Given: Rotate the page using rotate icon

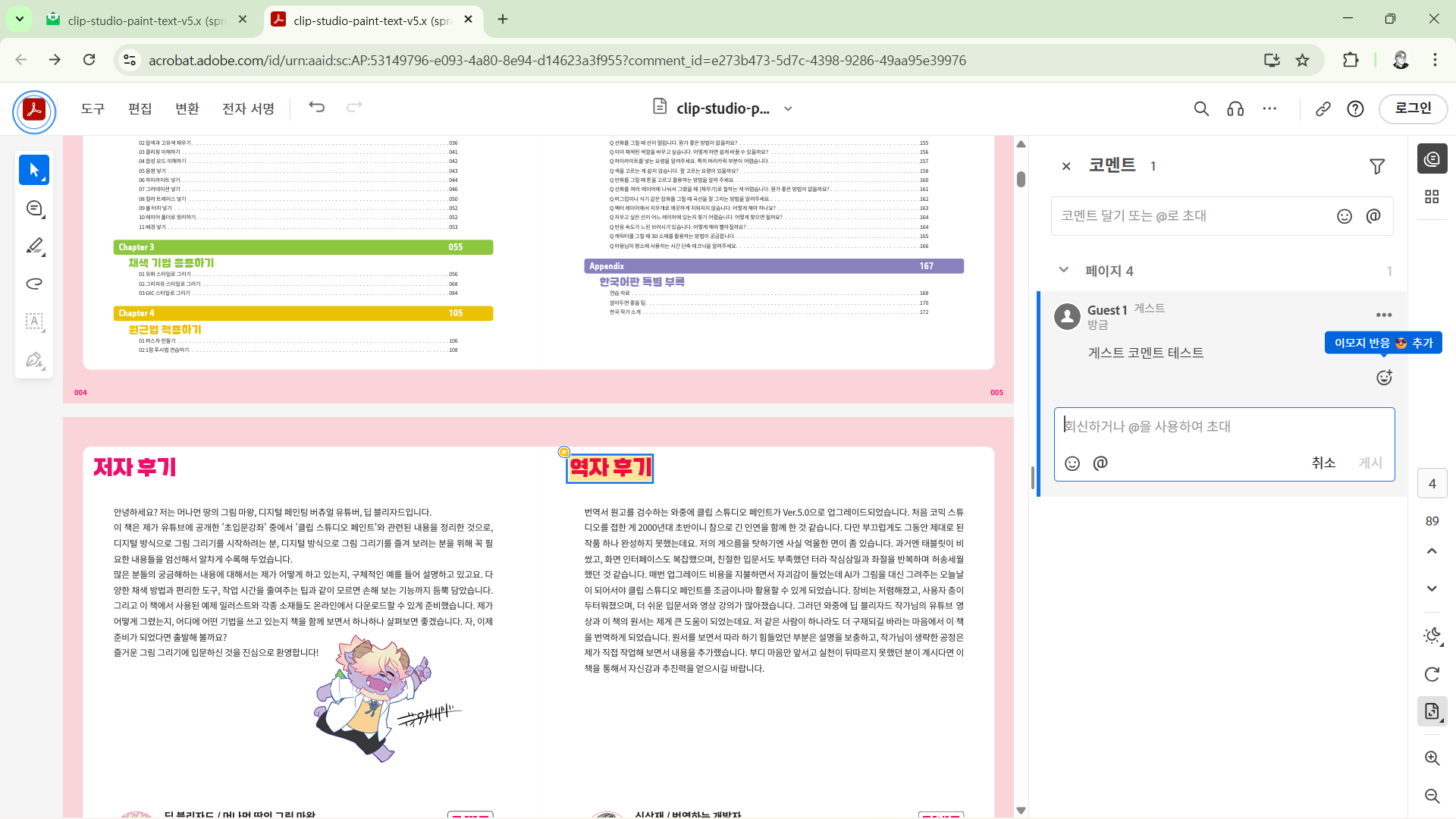Looking at the screenshot, I should tap(1432, 674).
